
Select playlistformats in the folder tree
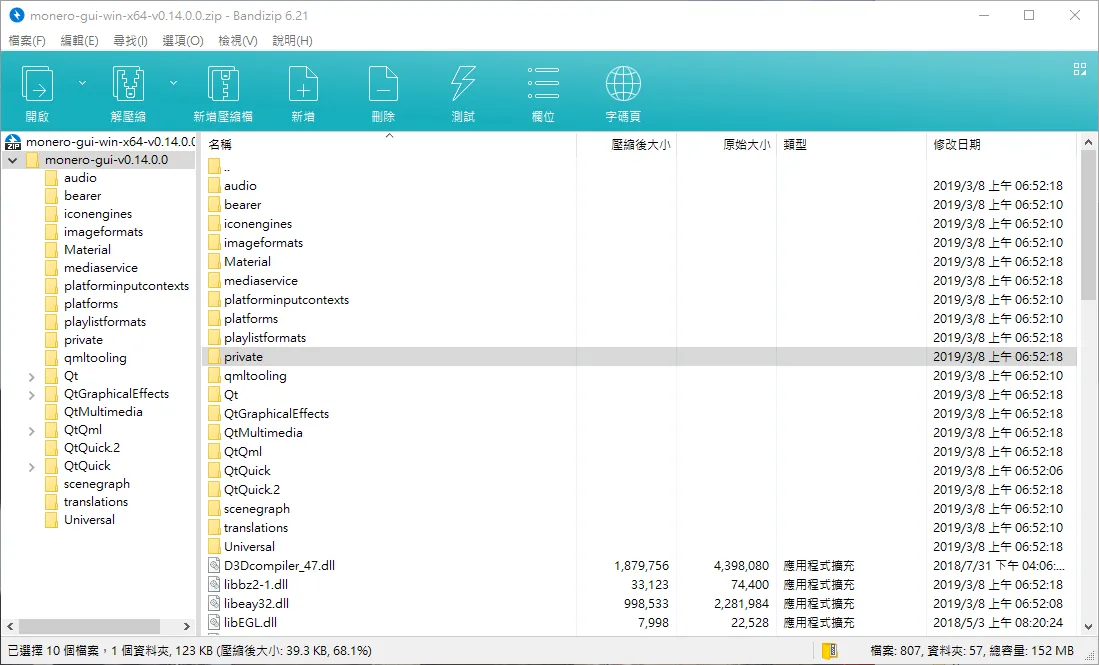click(105, 322)
